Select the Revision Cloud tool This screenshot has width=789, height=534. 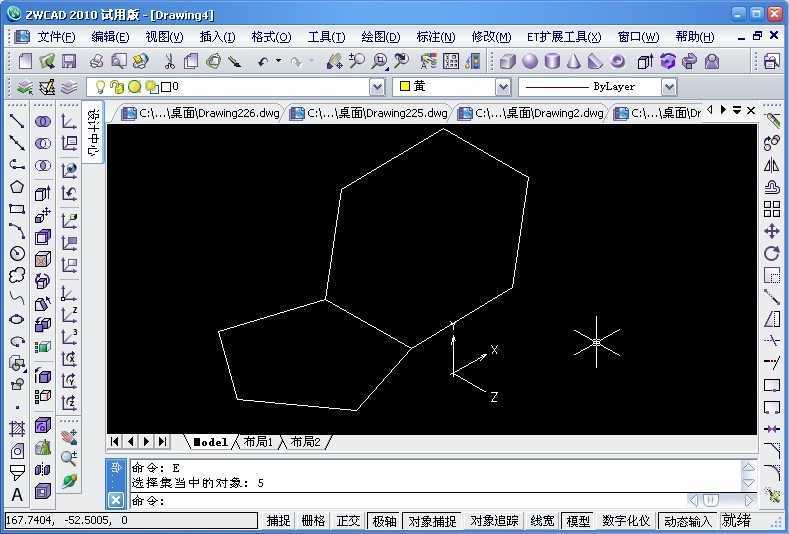17,275
